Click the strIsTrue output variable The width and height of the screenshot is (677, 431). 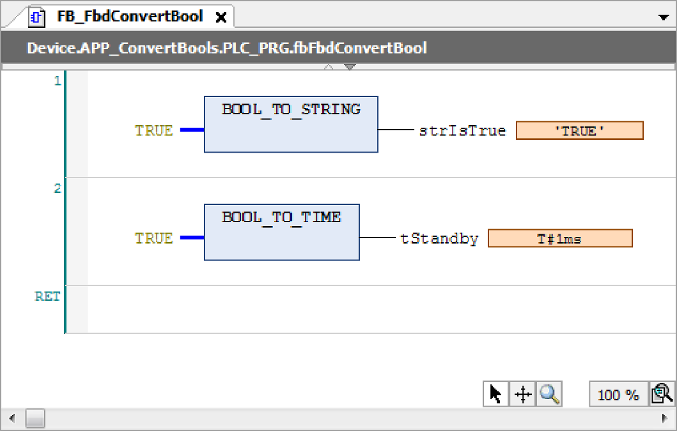(462, 131)
